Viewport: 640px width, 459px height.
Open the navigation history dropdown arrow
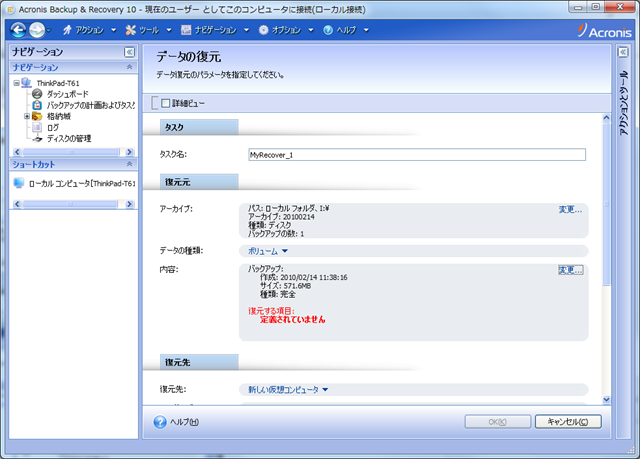[x=49, y=30]
